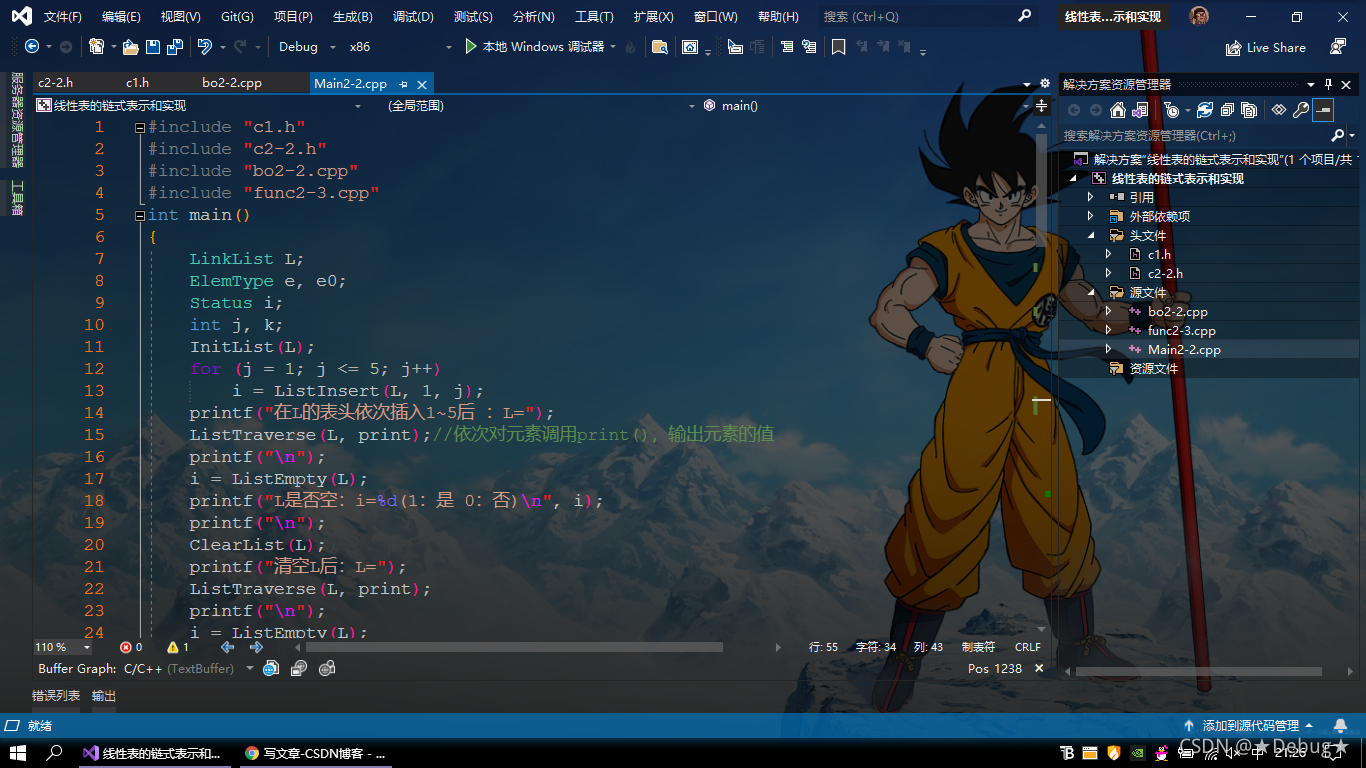Open the 调试(D) menu
The width and height of the screenshot is (1366, 768).
click(413, 17)
